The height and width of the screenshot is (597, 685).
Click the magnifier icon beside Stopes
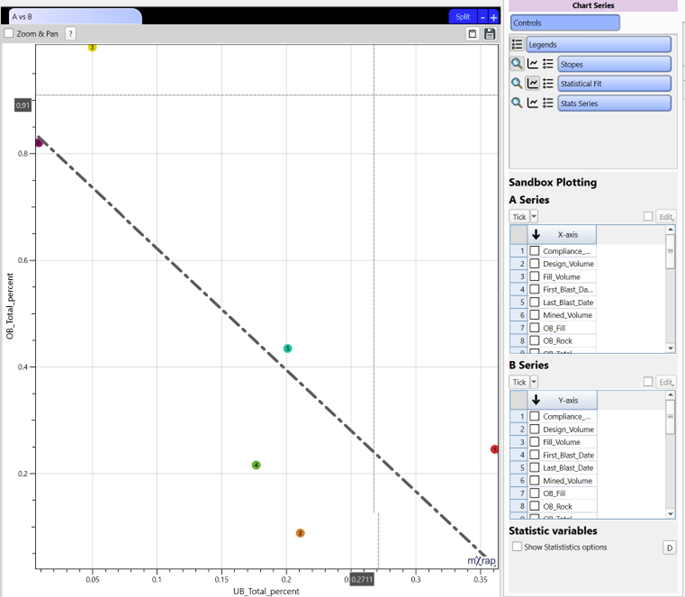coord(517,64)
